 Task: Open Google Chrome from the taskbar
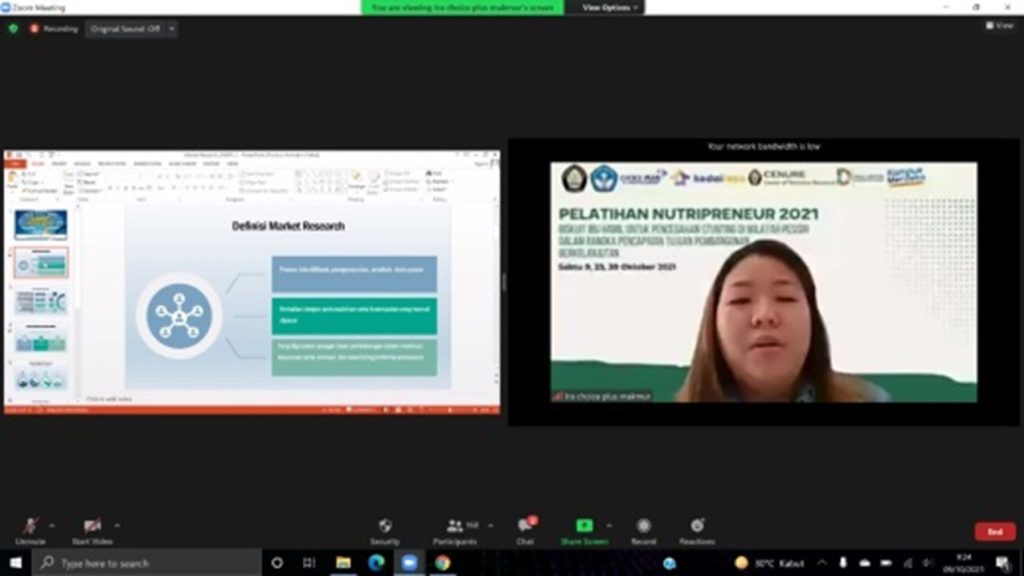click(442, 563)
